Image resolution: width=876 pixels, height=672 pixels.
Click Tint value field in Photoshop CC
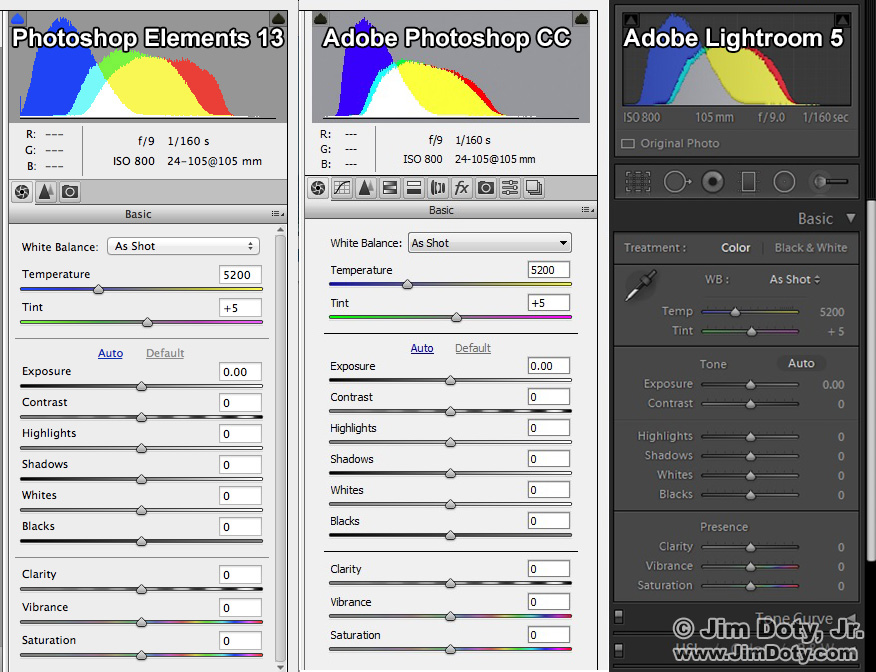click(x=549, y=303)
